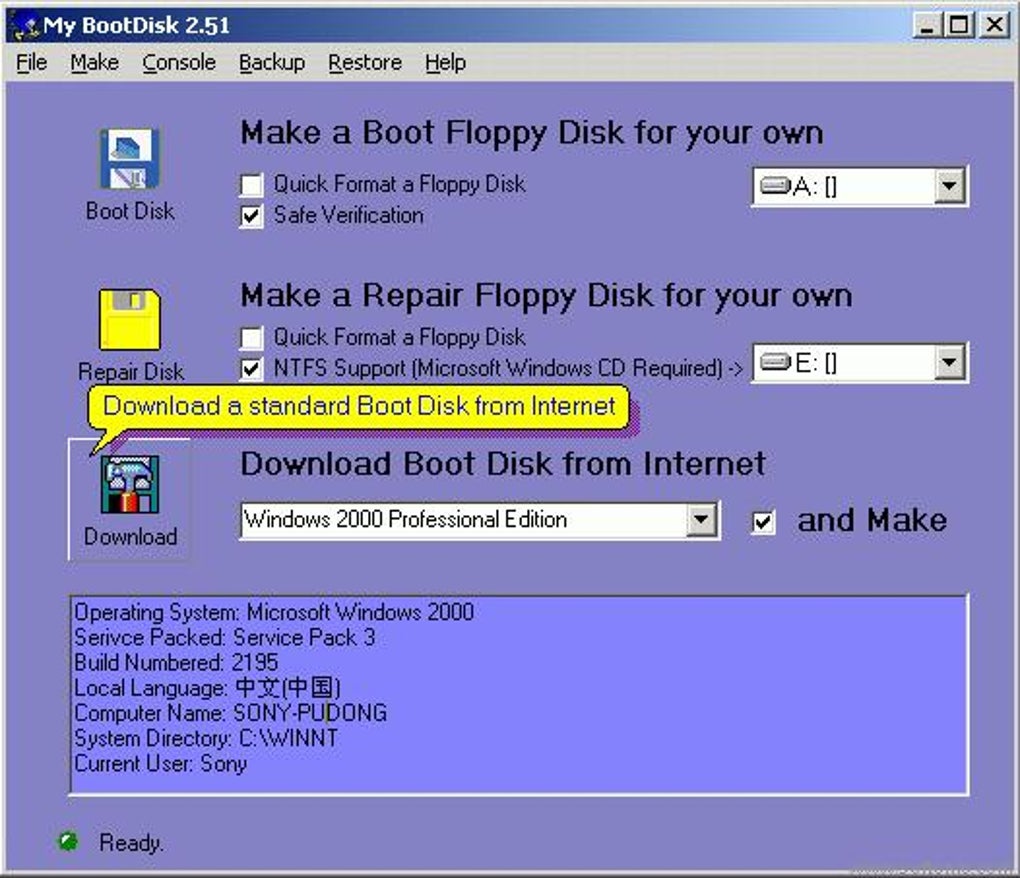Click the 'Current User: Sony' line
This screenshot has height=878, width=1020.
click(x=160, y=764)
